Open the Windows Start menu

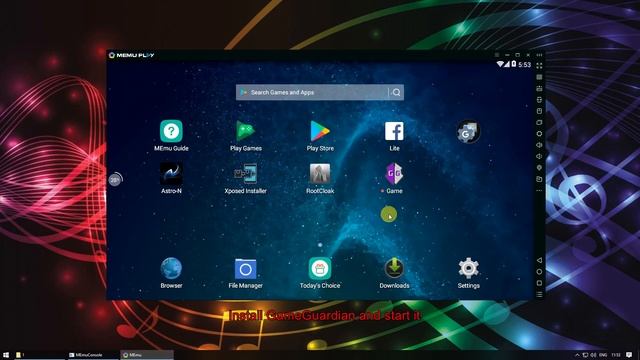click(6, 355)
